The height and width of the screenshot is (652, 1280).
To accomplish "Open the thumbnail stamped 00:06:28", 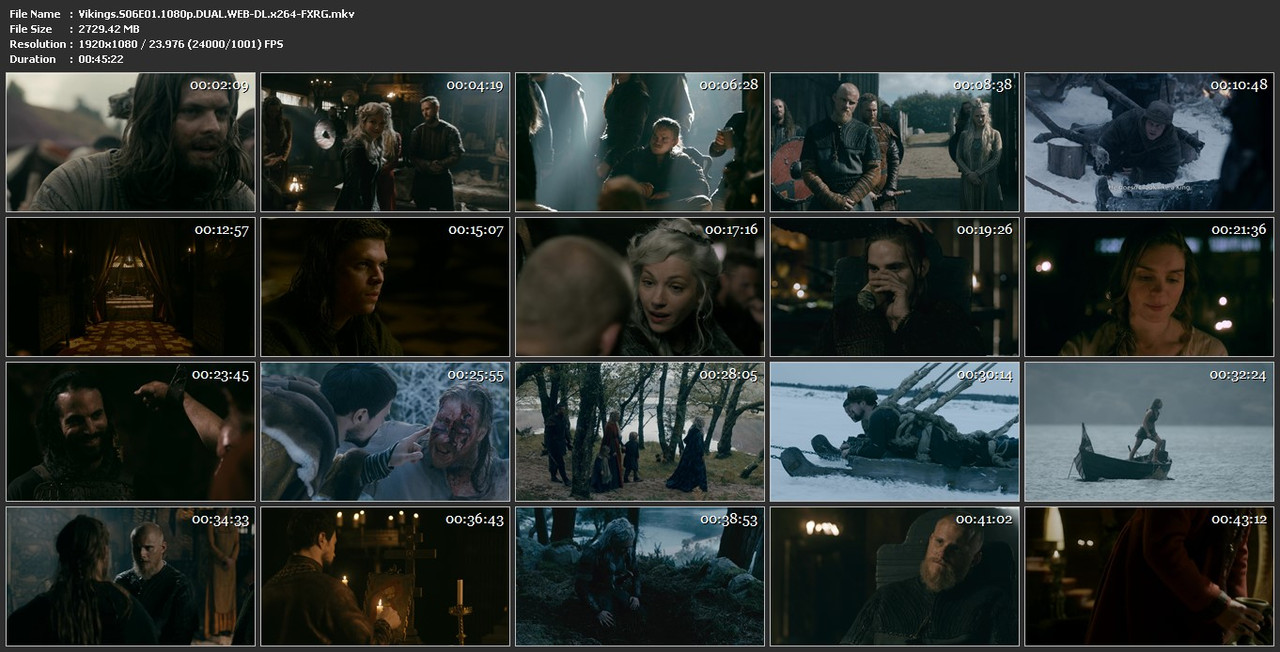I will 640,142.
